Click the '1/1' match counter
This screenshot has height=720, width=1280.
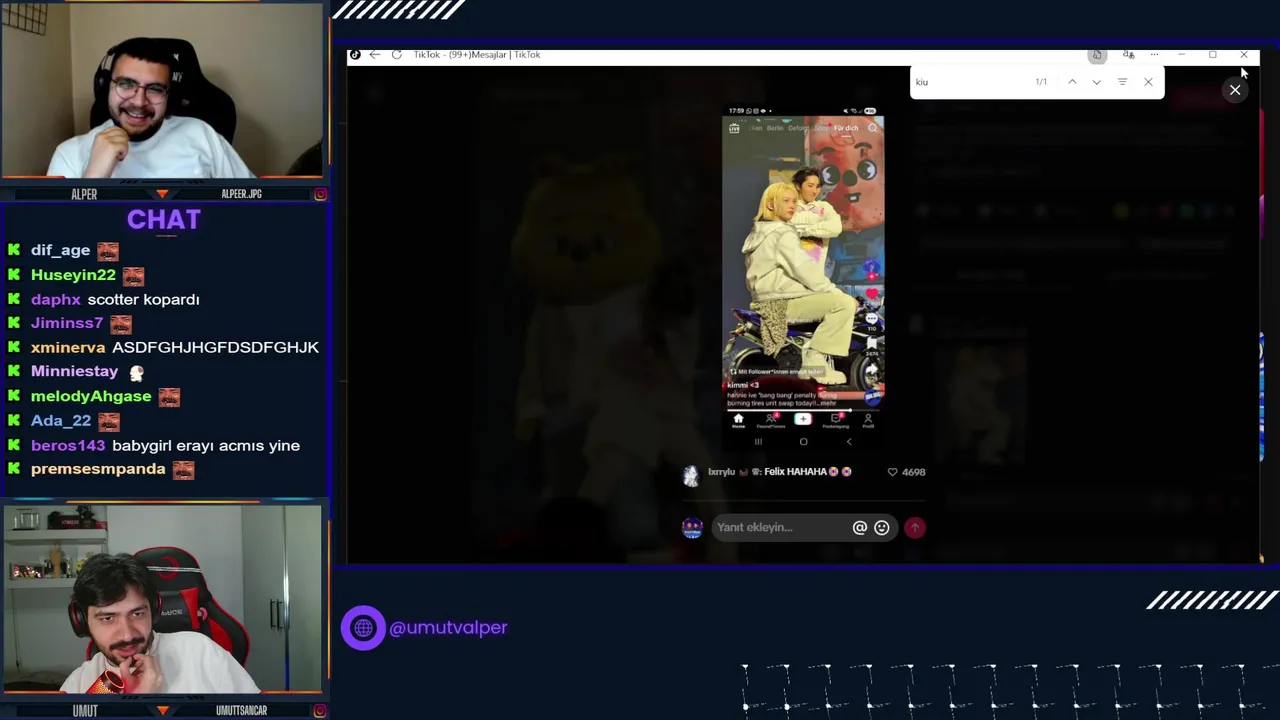[x=1041, y=82]
